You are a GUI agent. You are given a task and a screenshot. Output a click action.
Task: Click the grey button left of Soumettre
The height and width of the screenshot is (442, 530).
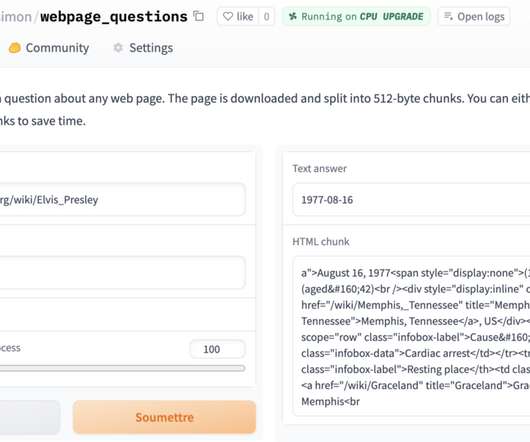pyautogui.click(x=30, y=417)
